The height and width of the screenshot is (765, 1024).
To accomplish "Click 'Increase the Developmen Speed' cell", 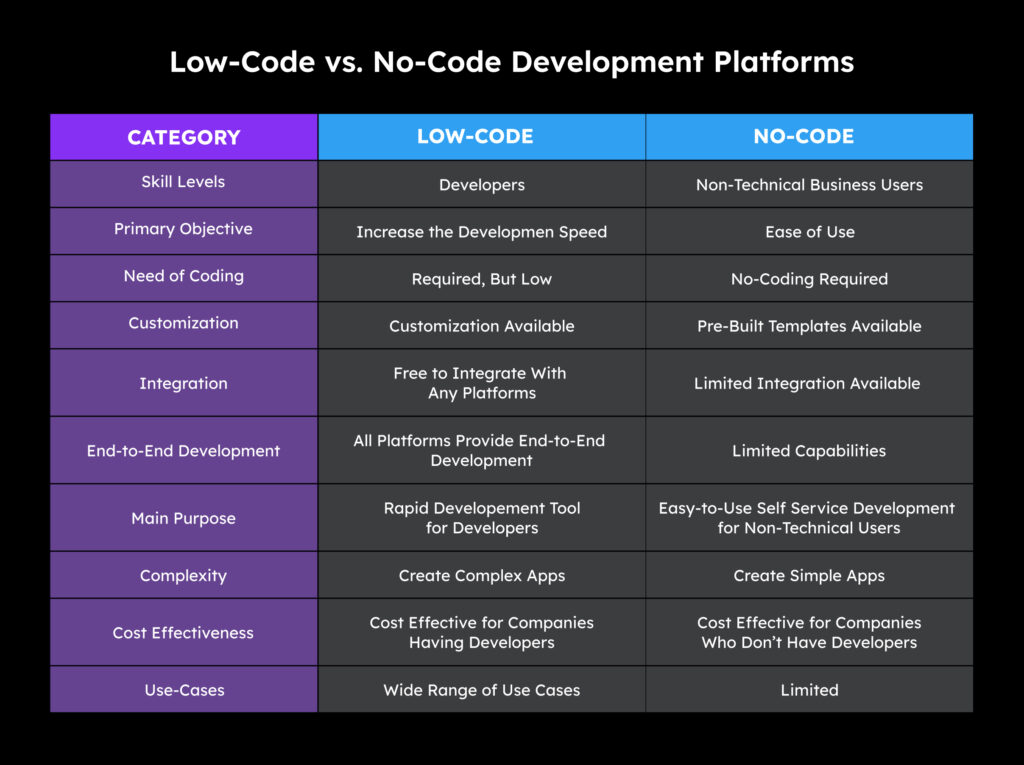I will tap(482, 232).
